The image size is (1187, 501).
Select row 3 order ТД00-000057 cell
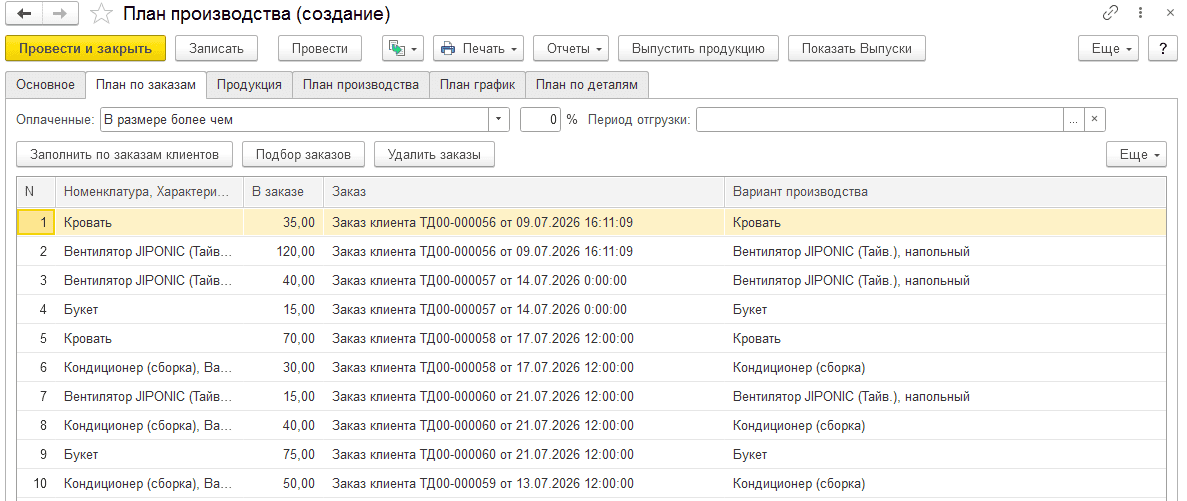click(x=524, y=281)
